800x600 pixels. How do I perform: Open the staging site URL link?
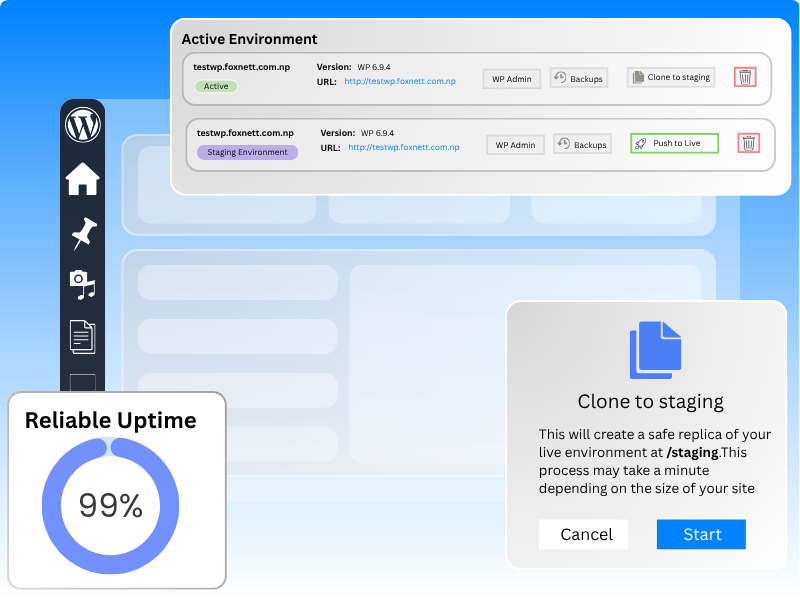coord(403,146)
